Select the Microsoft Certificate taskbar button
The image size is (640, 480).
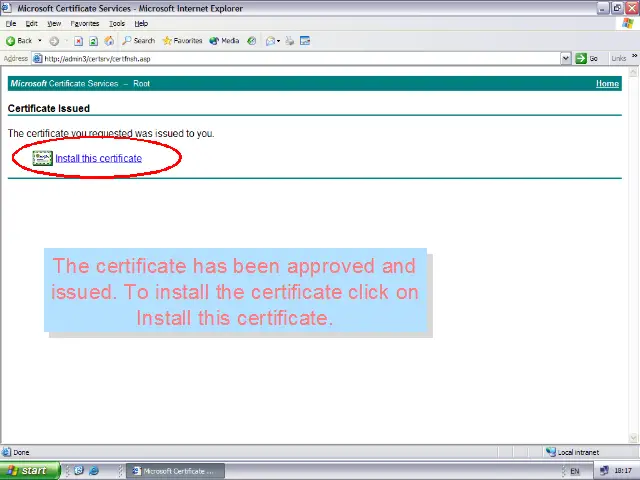(175, 471)
